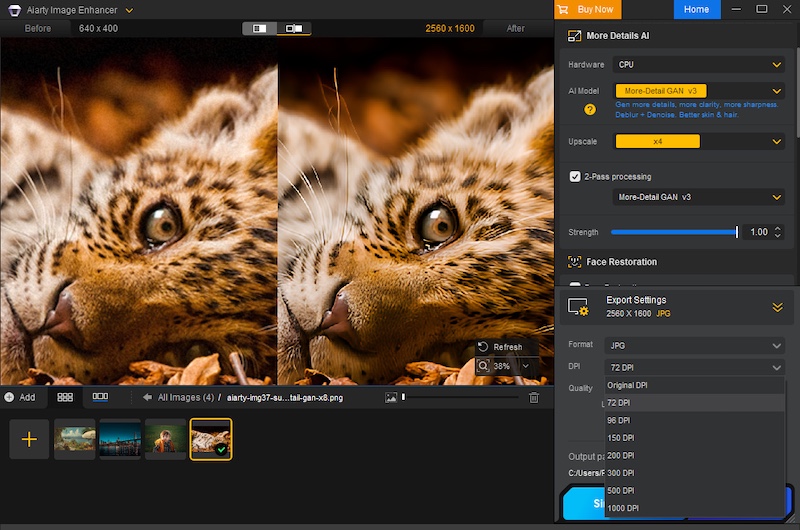The image size is (800, 530).
Task: Click the Strength slider handle
Action: coord(737,232)
